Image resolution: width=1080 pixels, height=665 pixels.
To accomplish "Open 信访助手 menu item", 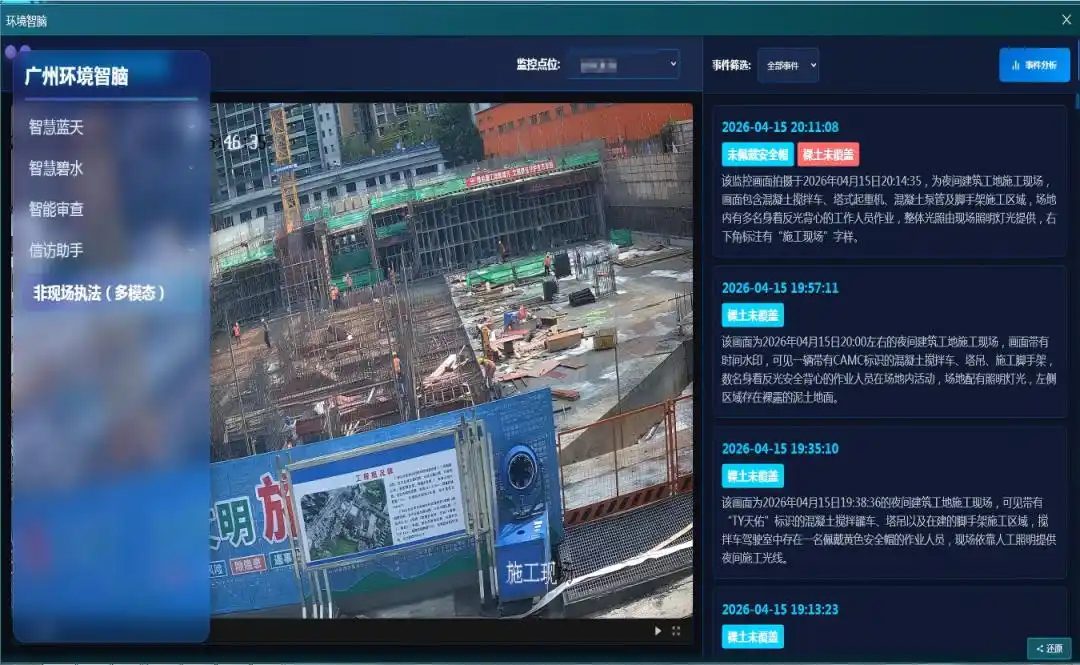I will 56,250.
